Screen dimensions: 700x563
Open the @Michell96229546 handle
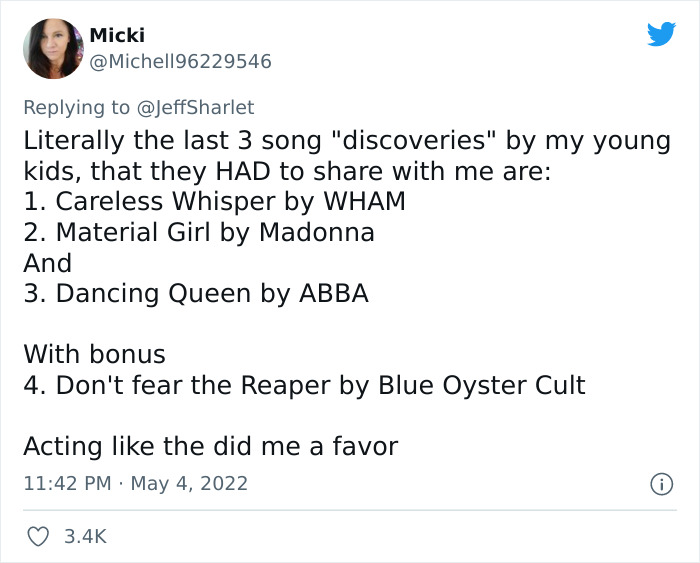180,62
